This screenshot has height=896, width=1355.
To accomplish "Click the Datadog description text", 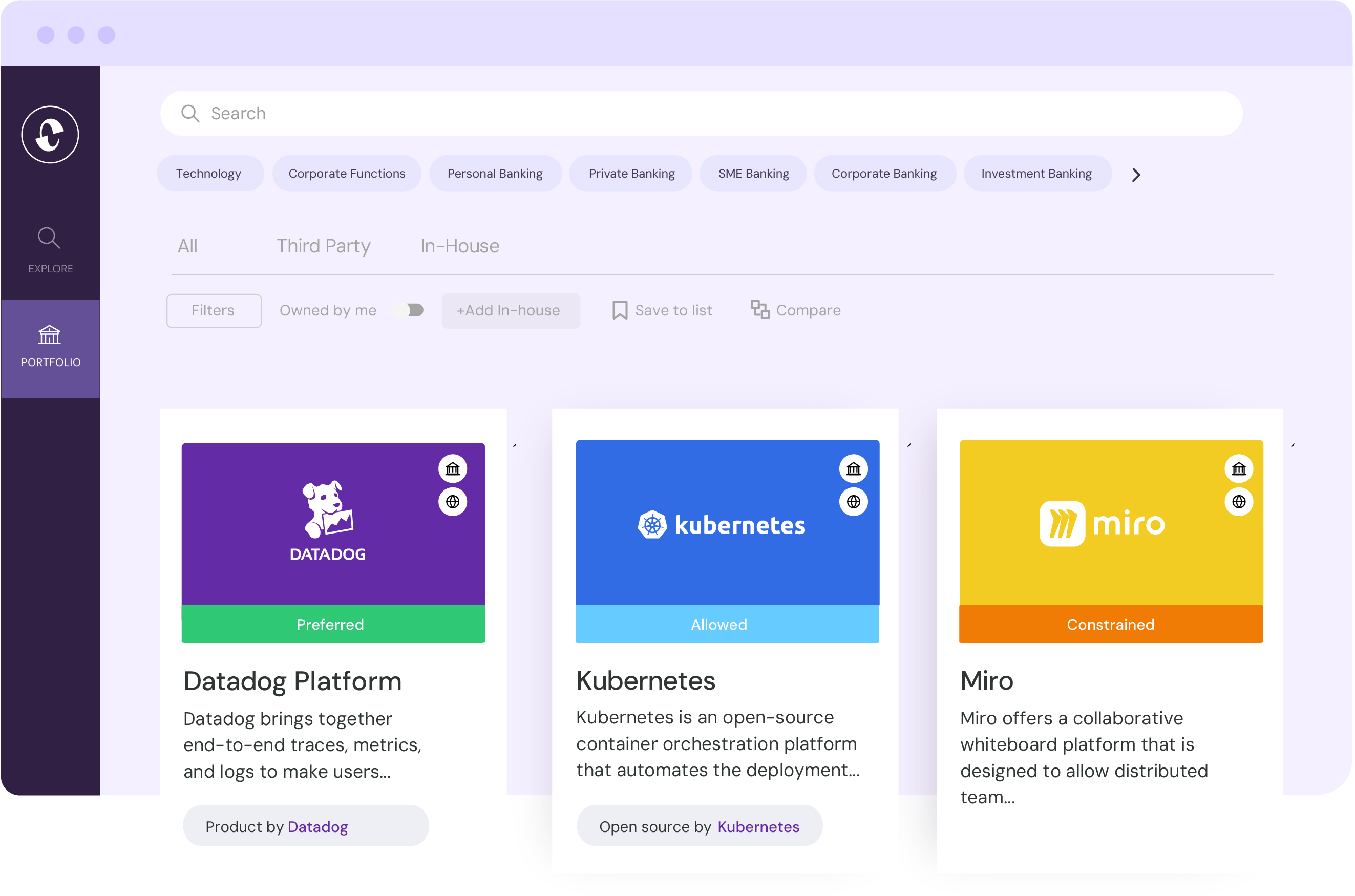I will pos(302,745).
